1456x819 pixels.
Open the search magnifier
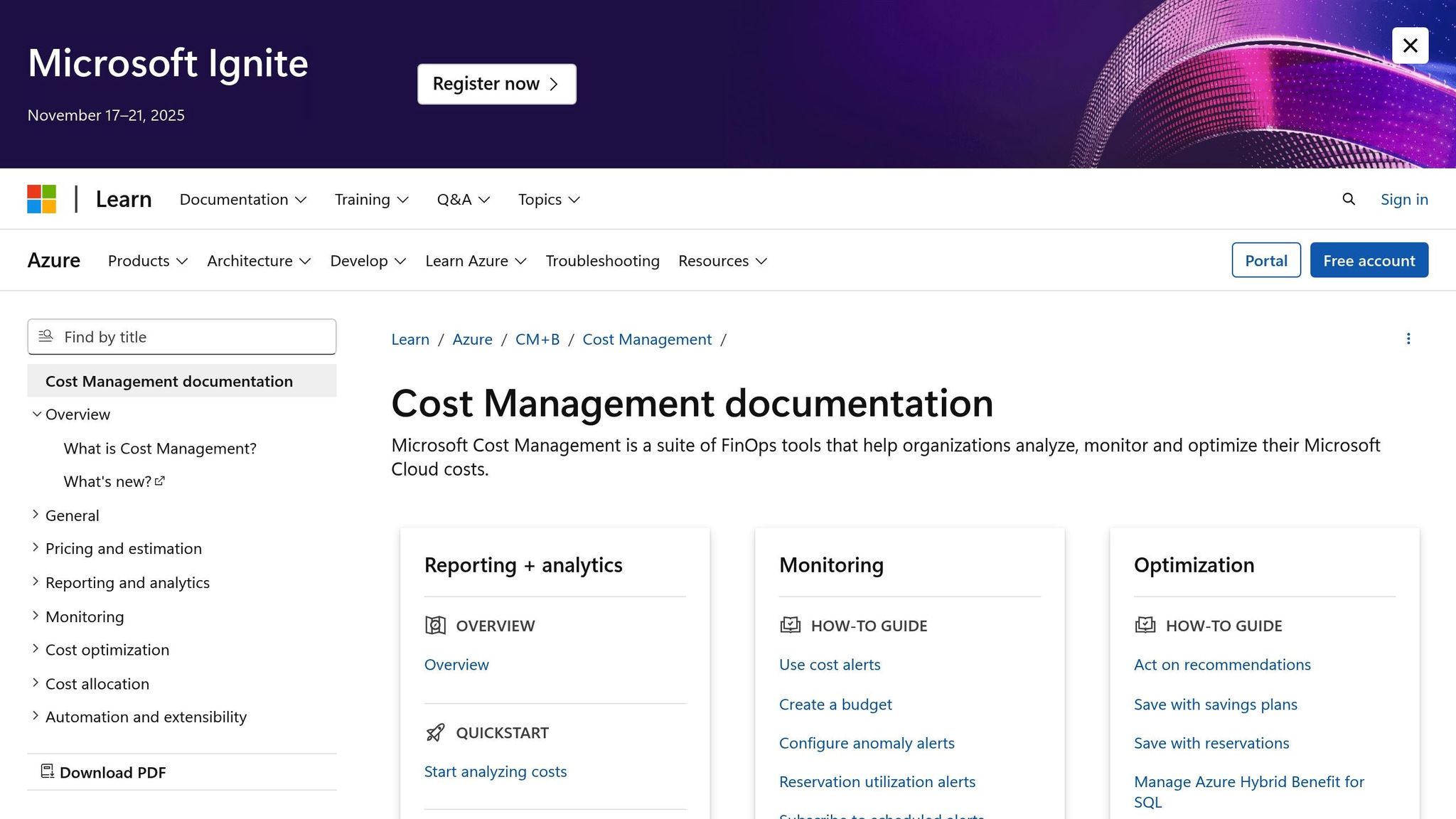coord(1348,199)
